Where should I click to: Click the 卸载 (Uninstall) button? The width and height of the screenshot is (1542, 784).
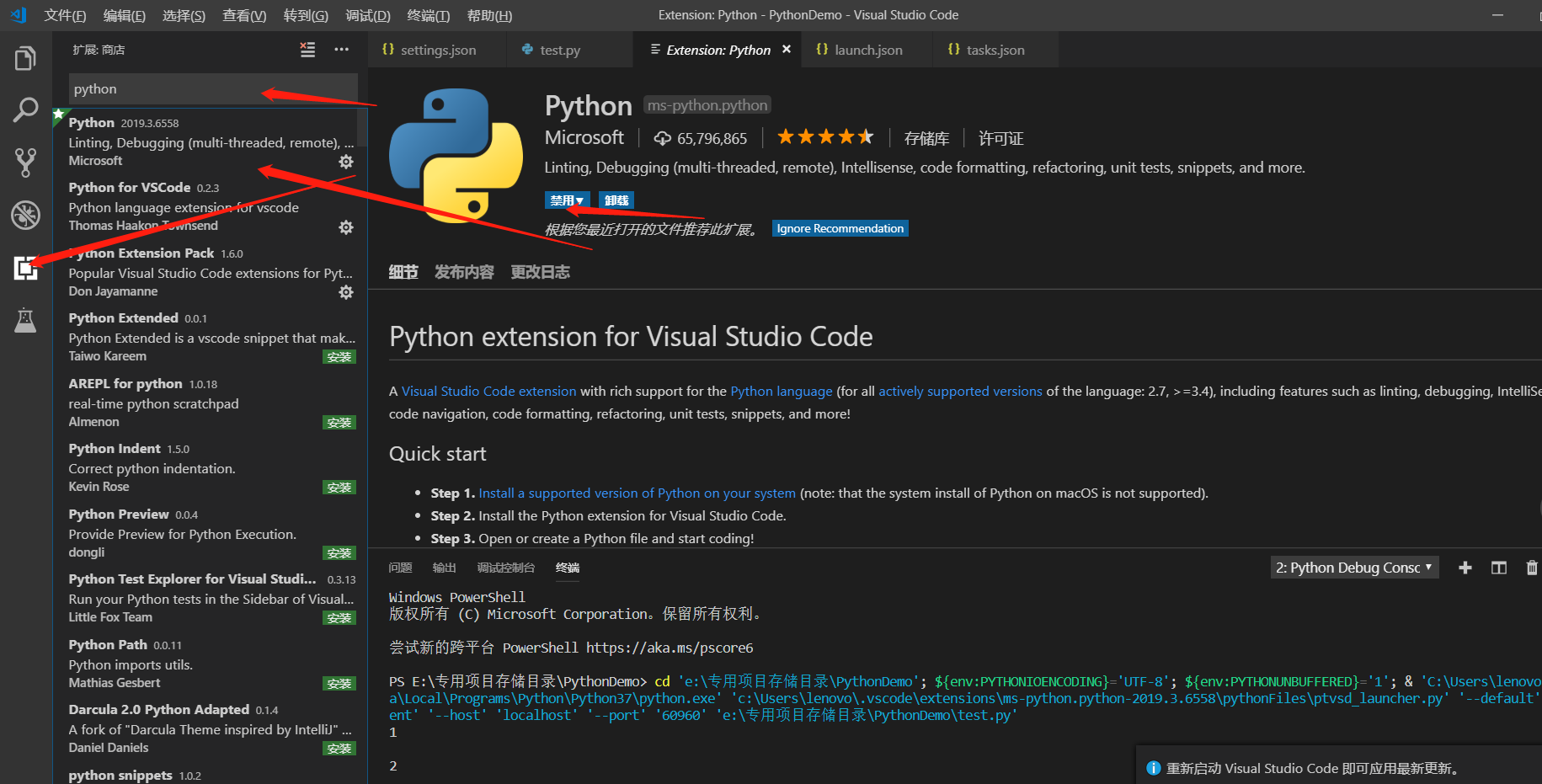pos(616,200)
